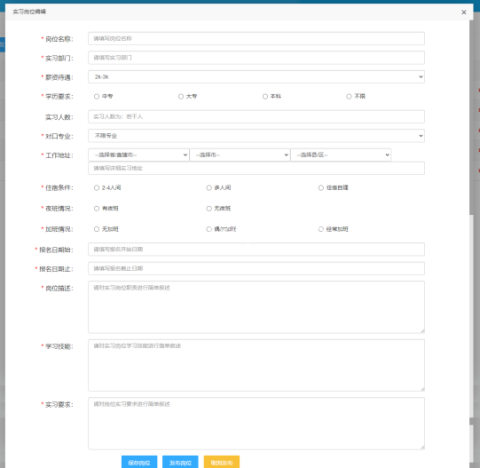Viewport: 480px width, 468px height.
Task: Select the 2-4人间 accommodation option
Action: (97, 188)
